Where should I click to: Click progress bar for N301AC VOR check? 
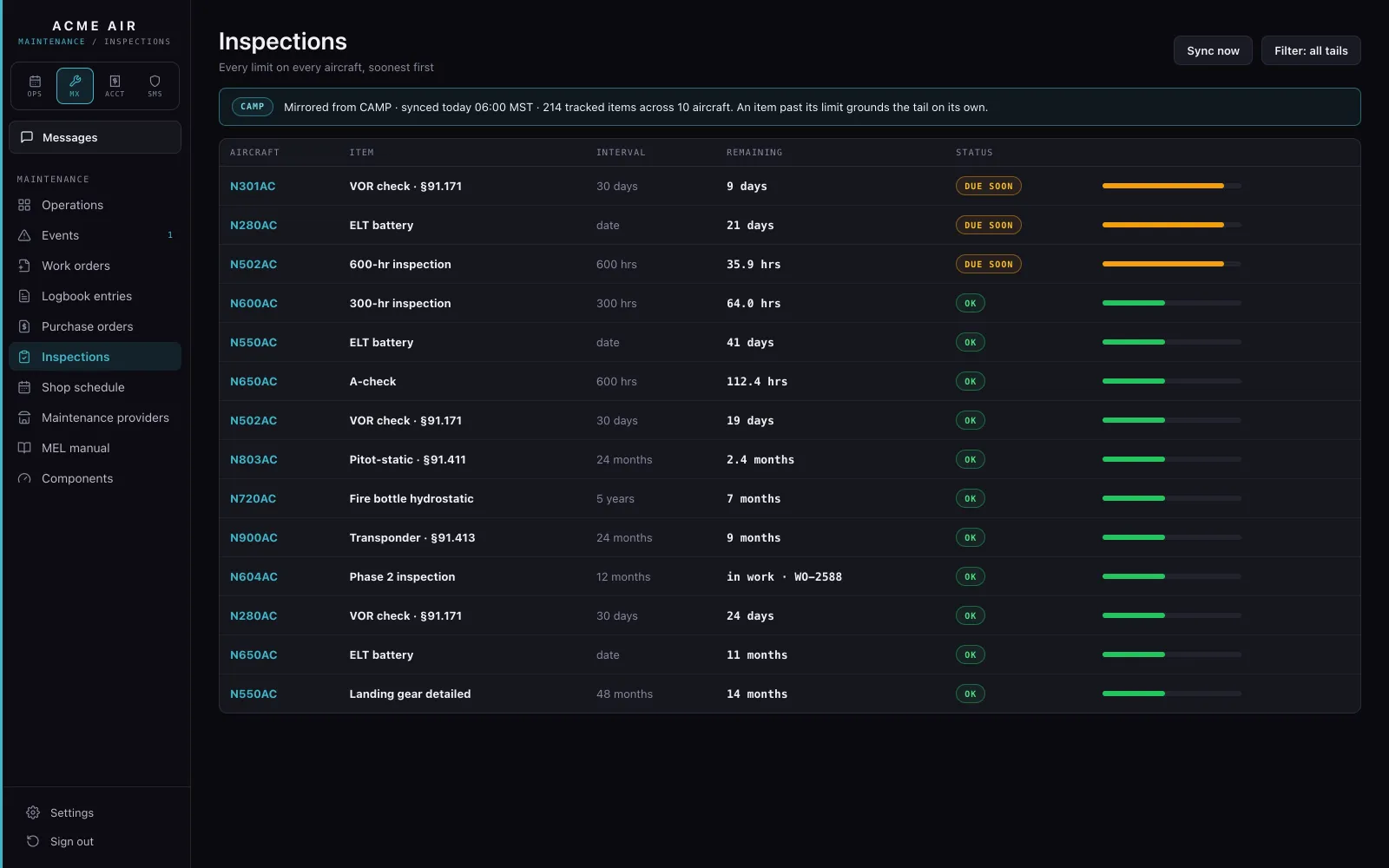tap(1172, 186)
